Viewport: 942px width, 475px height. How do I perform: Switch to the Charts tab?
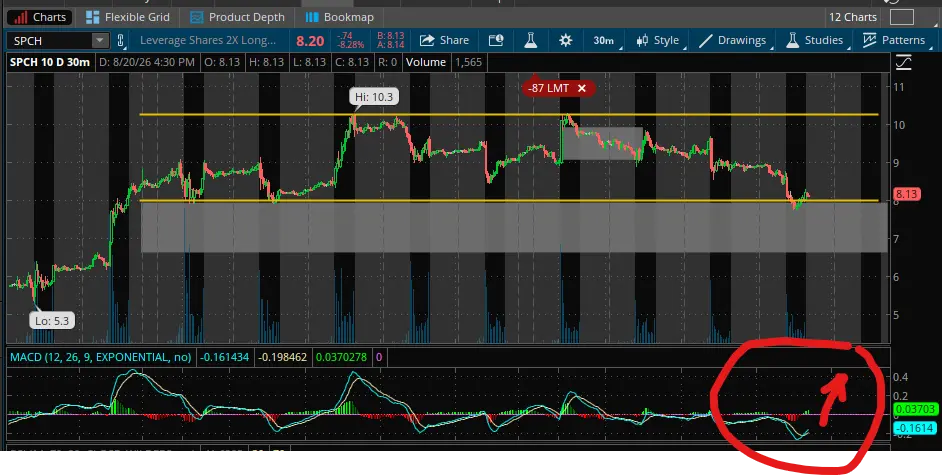(40, 17)
